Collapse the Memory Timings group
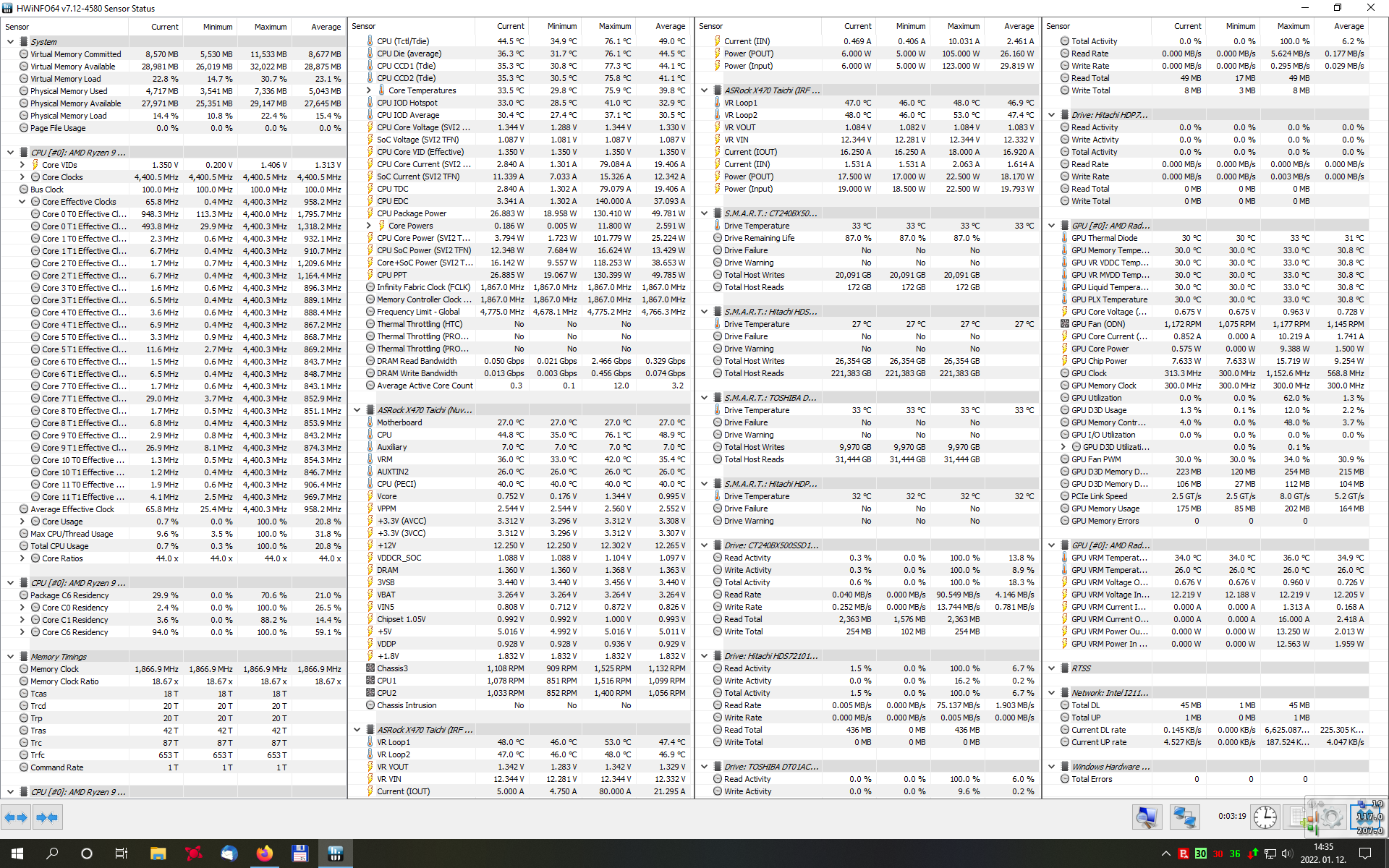This screenshot has width=1389, height=868. coord(10,657)
